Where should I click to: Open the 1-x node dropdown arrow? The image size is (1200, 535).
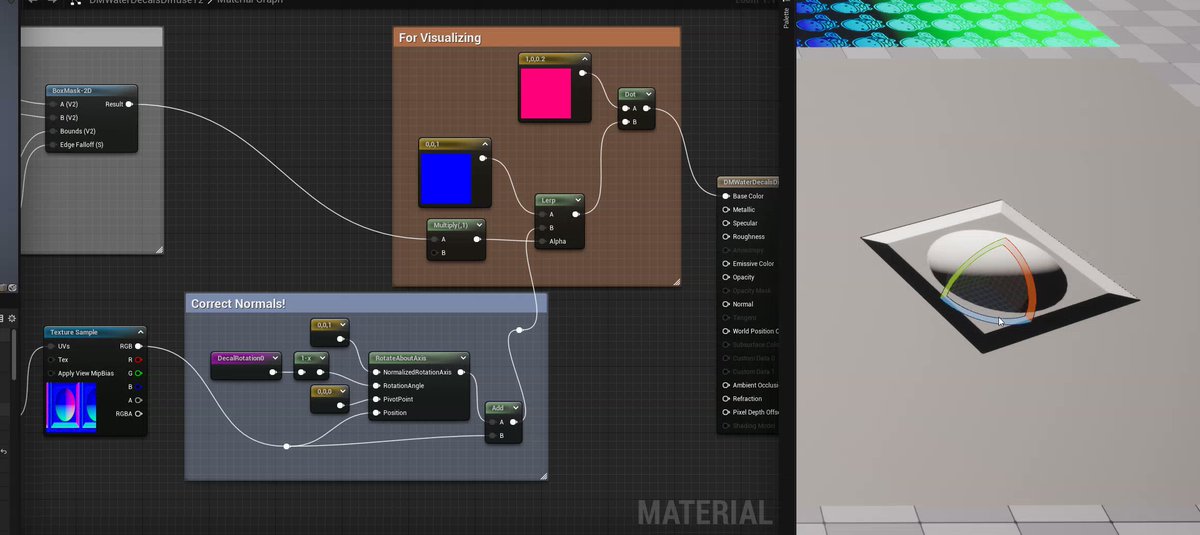(x=320, y=358)
